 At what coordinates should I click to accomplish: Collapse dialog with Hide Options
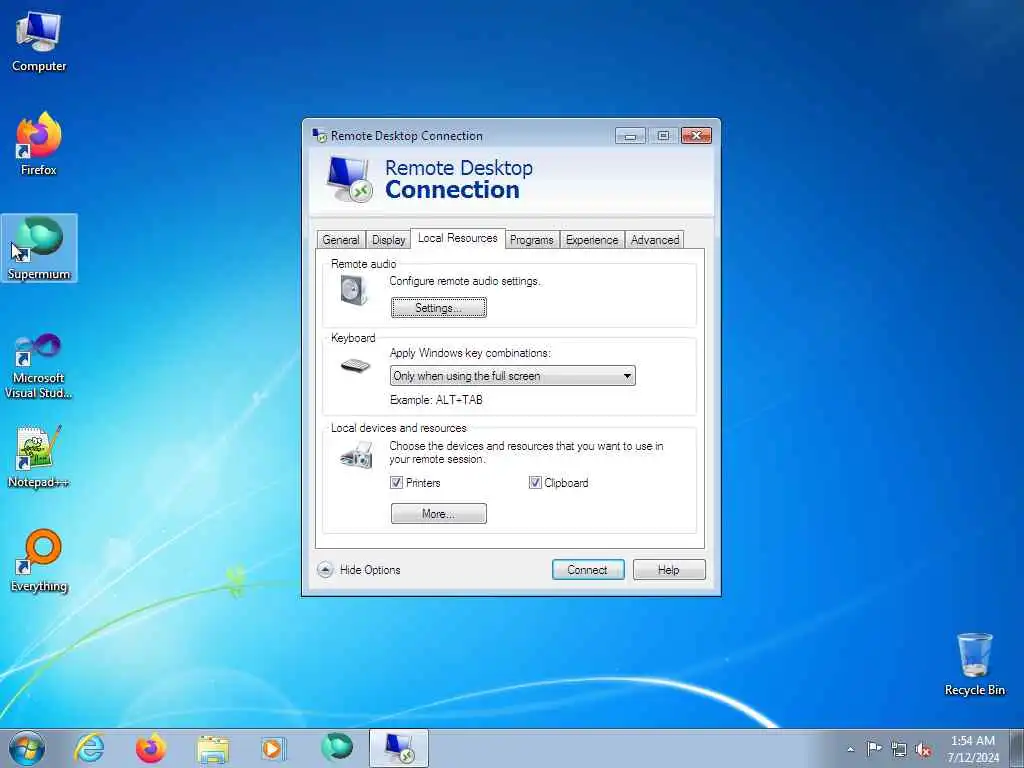(x=359, y=569)
